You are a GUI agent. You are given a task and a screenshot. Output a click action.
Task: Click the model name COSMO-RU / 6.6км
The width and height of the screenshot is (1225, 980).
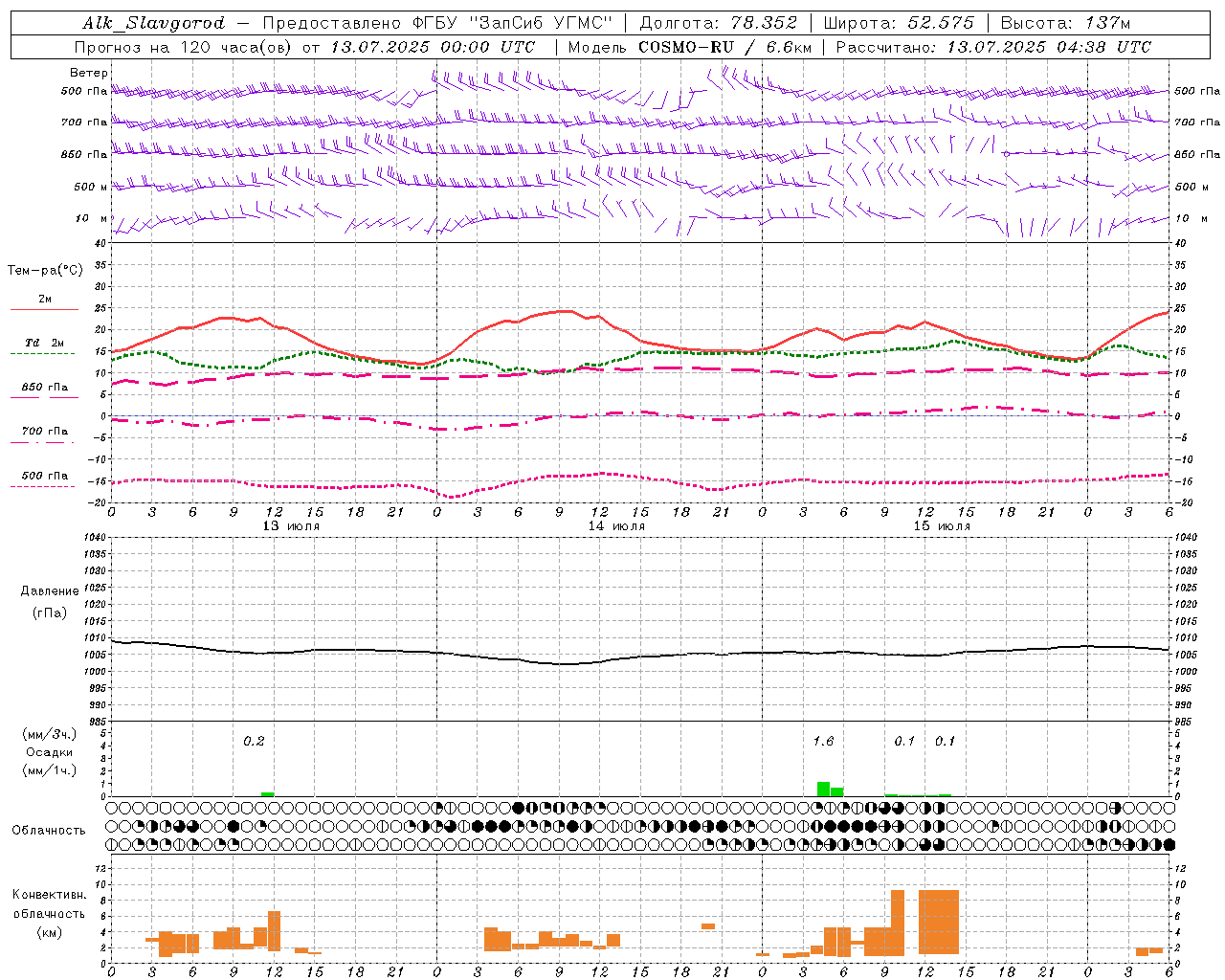click(x=725, y=47)
